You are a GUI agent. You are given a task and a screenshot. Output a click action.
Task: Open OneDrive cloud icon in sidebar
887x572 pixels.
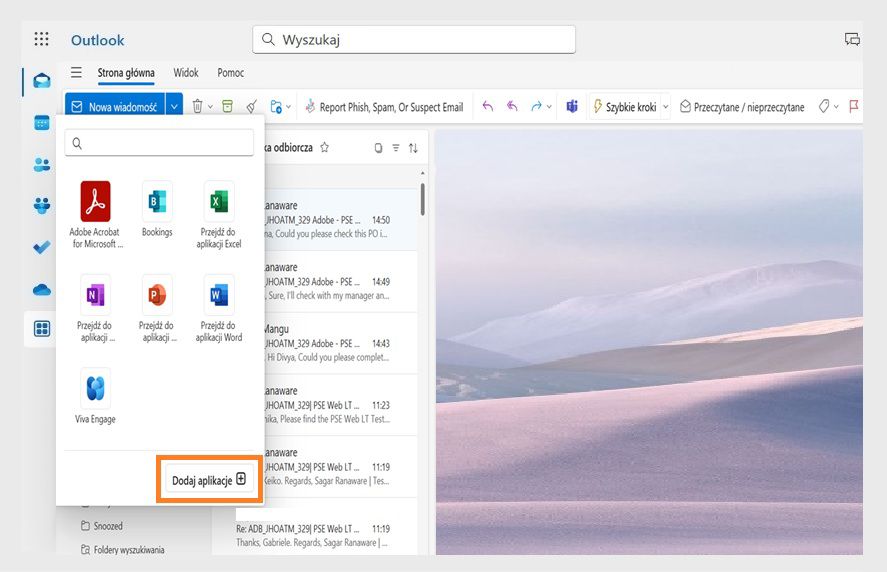pyautogui.click(x=41, y=290)
